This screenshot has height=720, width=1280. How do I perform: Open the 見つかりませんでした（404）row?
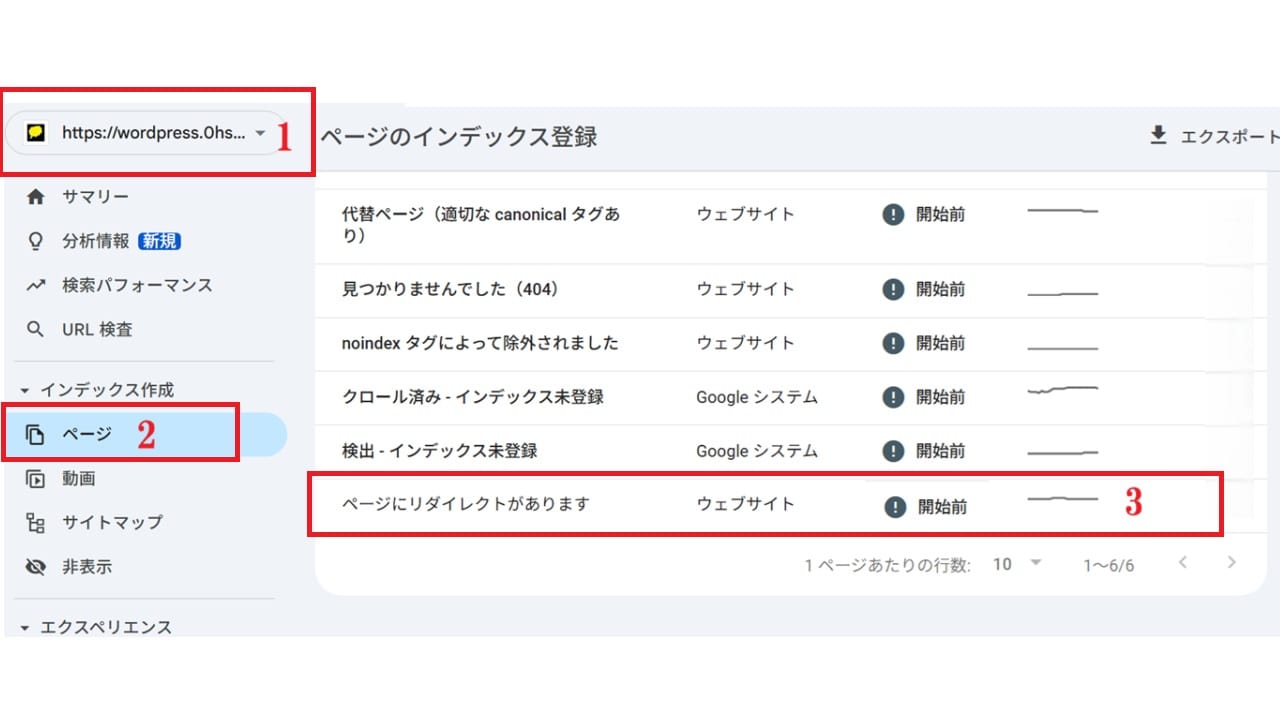pyautogui.click(x=450, y=289)
